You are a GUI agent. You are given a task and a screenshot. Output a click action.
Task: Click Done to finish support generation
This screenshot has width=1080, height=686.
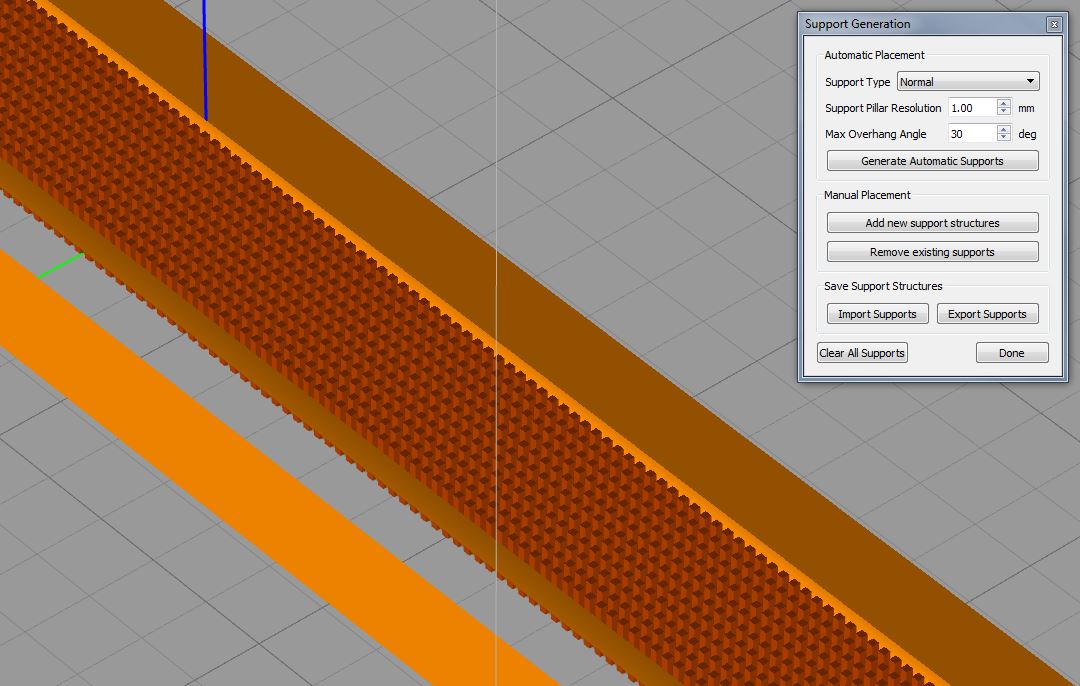1012,353
